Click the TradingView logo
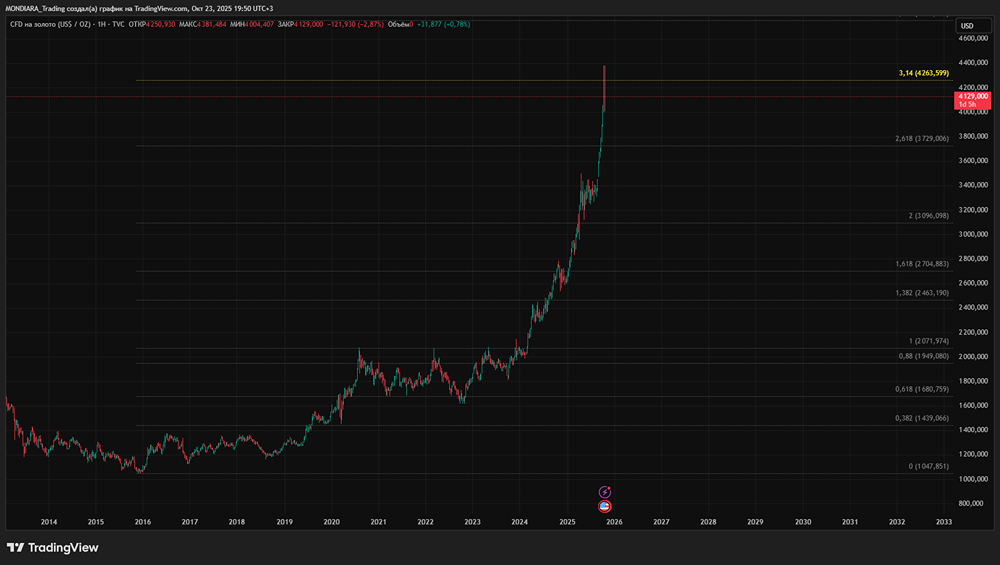 coord(53,548)
